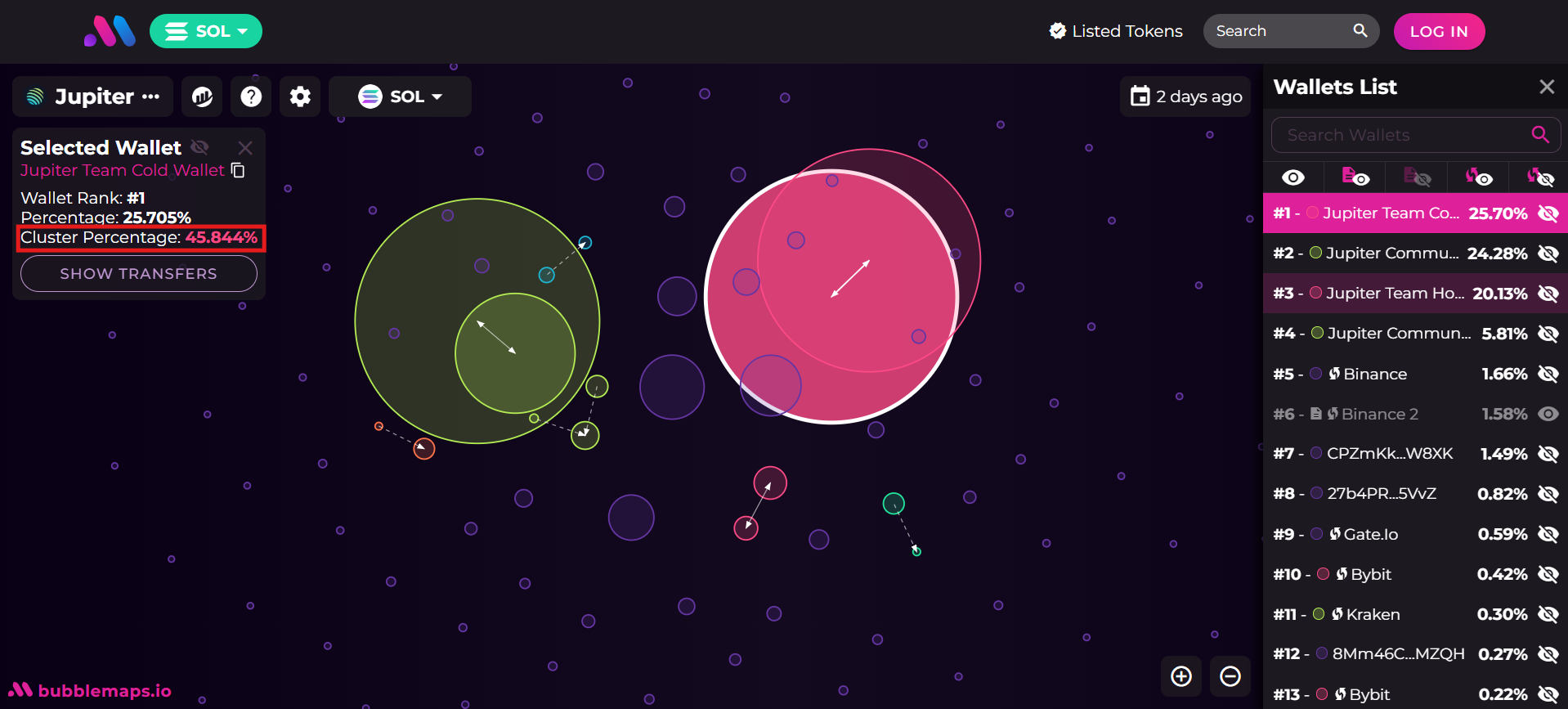Toggle visibility of #10 Bybit
Viewport: 1568px width, 709px height.
(x=1548, y=574)
